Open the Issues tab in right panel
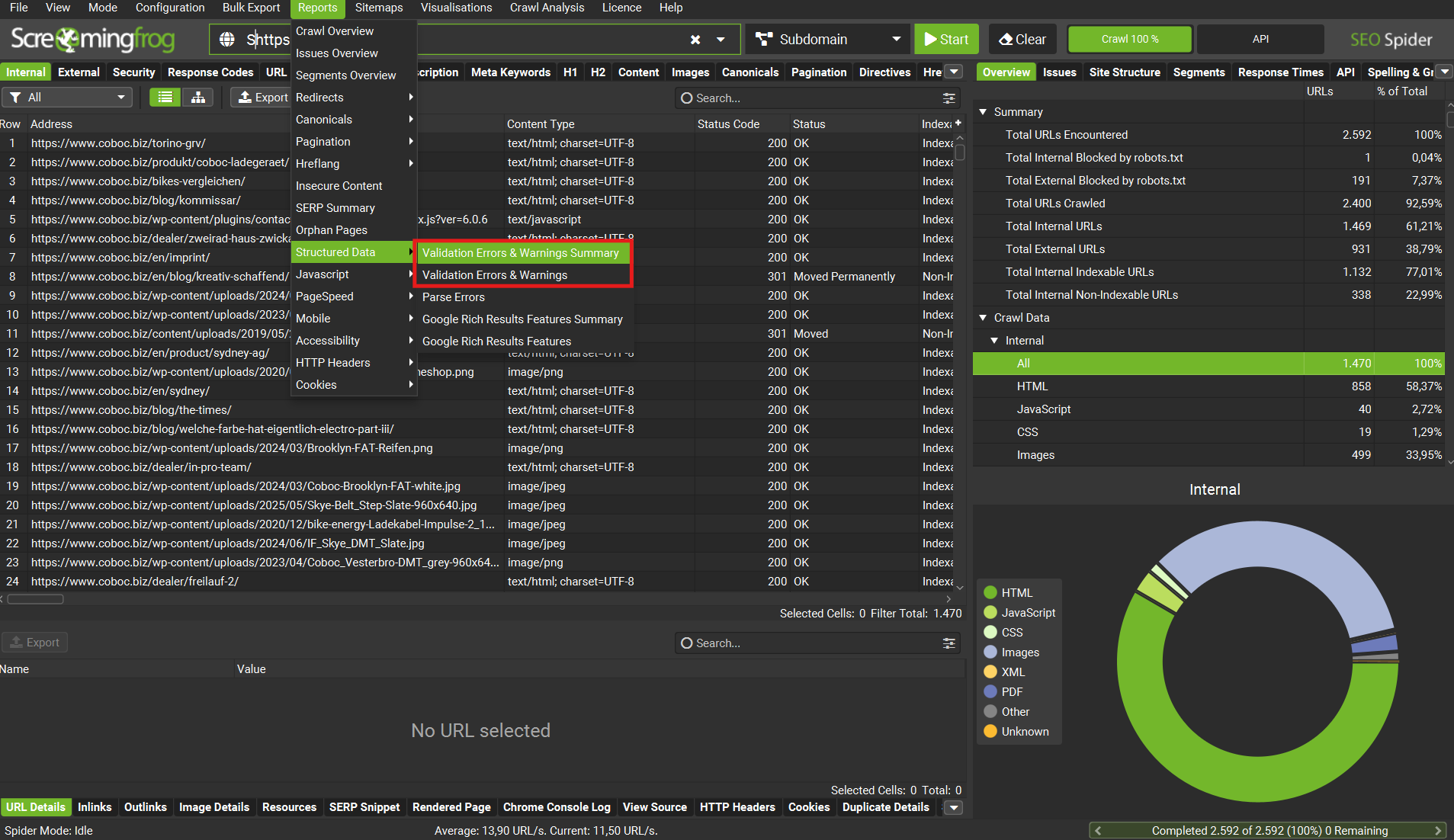Screen dimensions: 1454x840 coord(1059,72)
